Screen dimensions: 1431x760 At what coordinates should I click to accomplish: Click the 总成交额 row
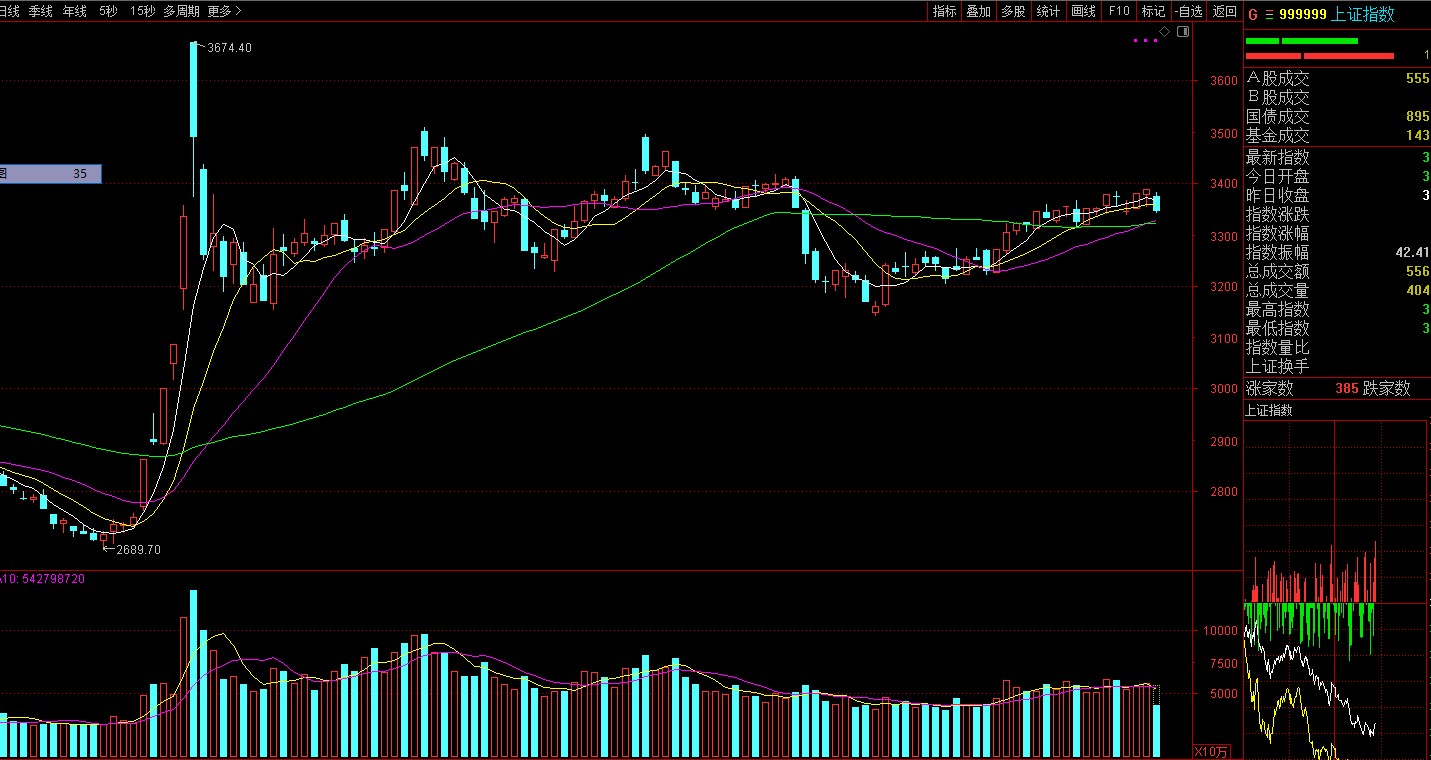[1337, 271]
